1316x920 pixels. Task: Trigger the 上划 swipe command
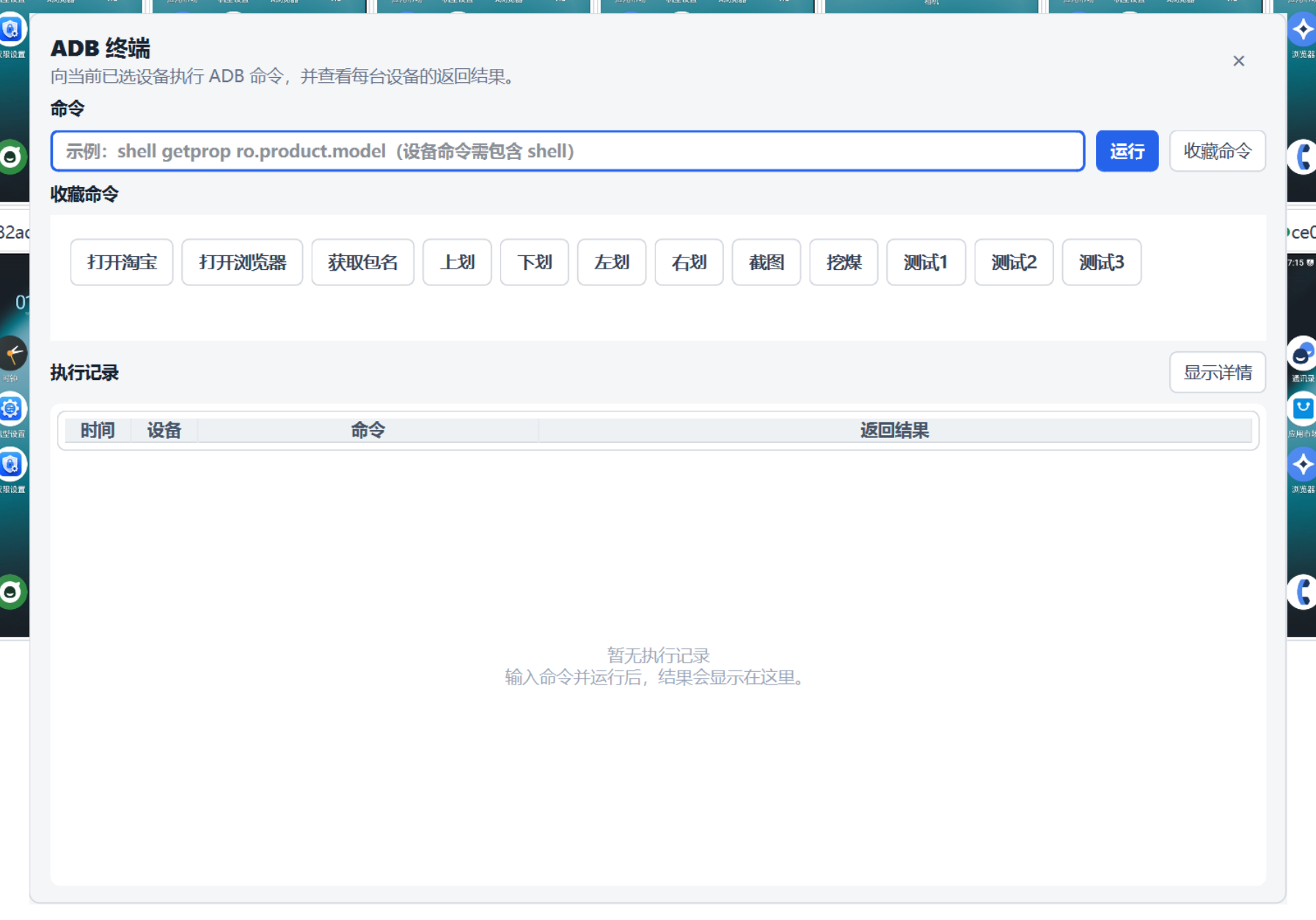tap(457, 262)
